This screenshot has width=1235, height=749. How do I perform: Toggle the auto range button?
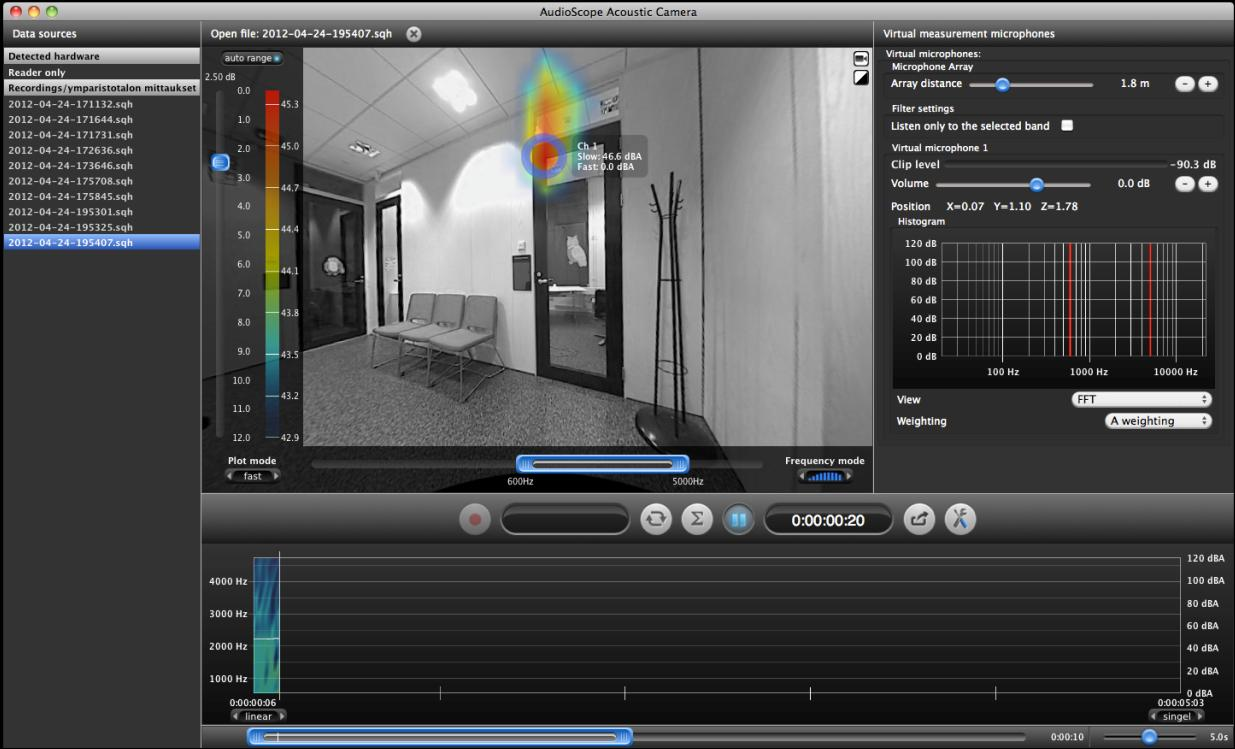253,58
